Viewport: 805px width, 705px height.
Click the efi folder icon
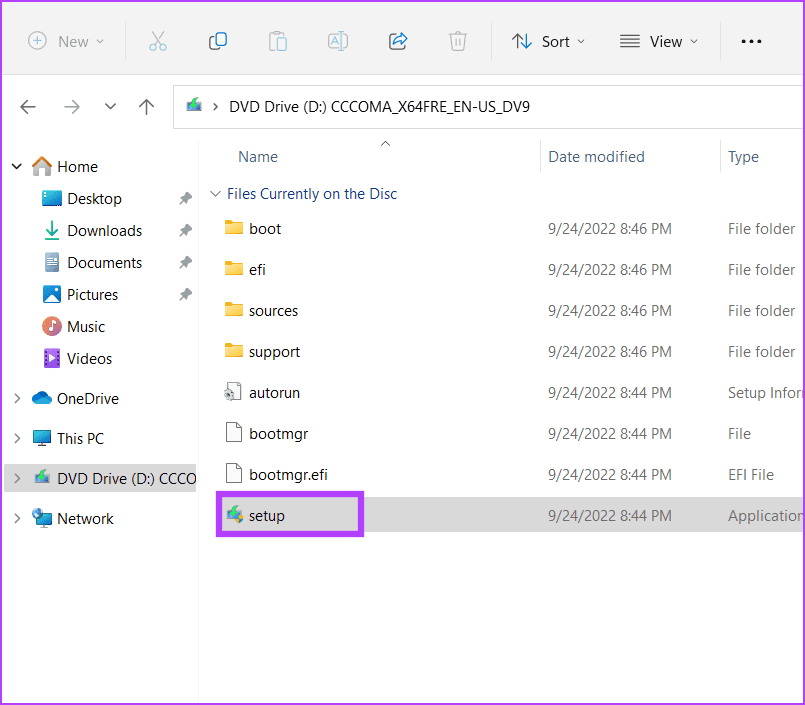coord(234,269)
